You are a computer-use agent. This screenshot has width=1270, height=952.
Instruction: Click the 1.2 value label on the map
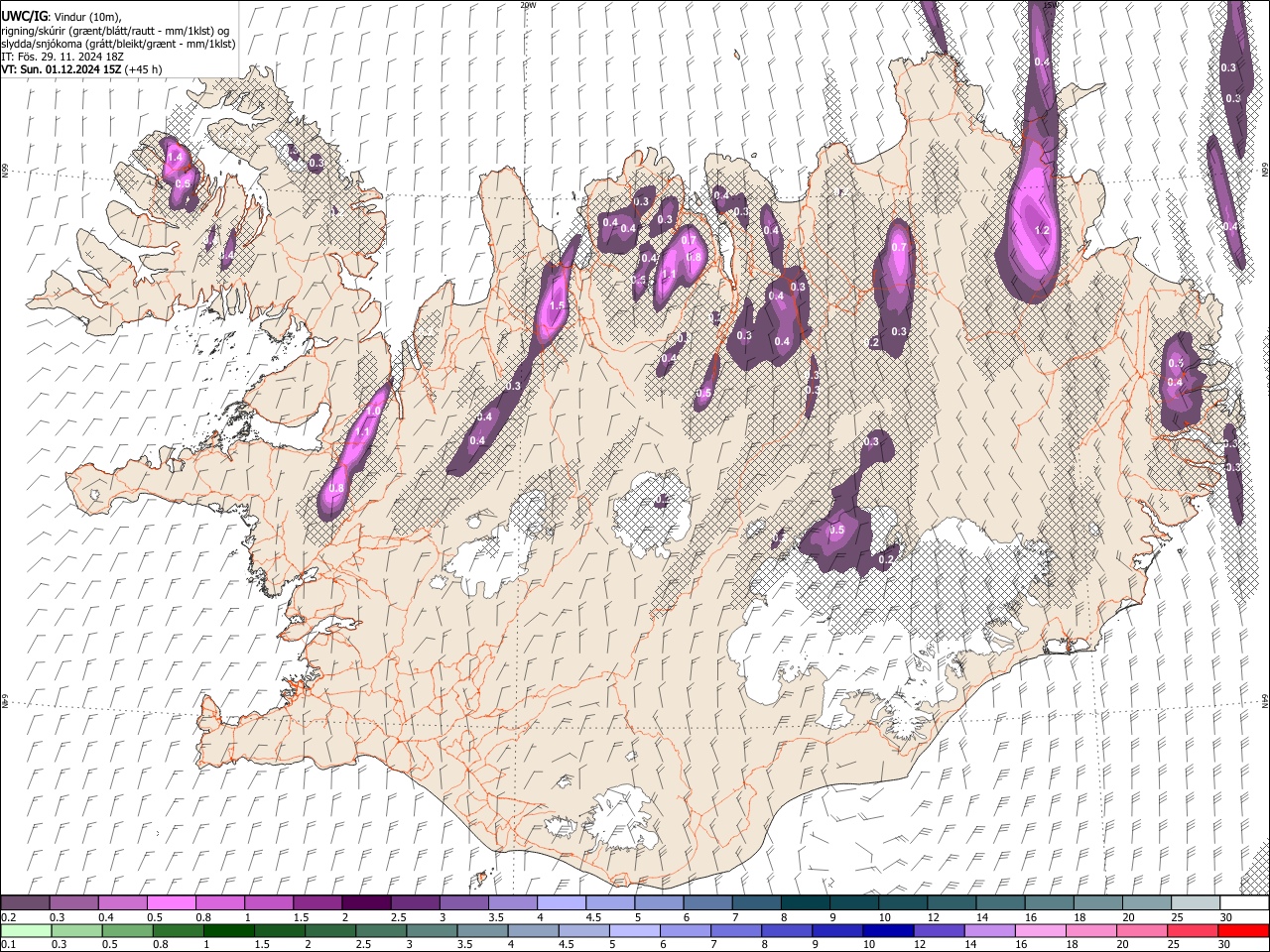pos(1042,230)
